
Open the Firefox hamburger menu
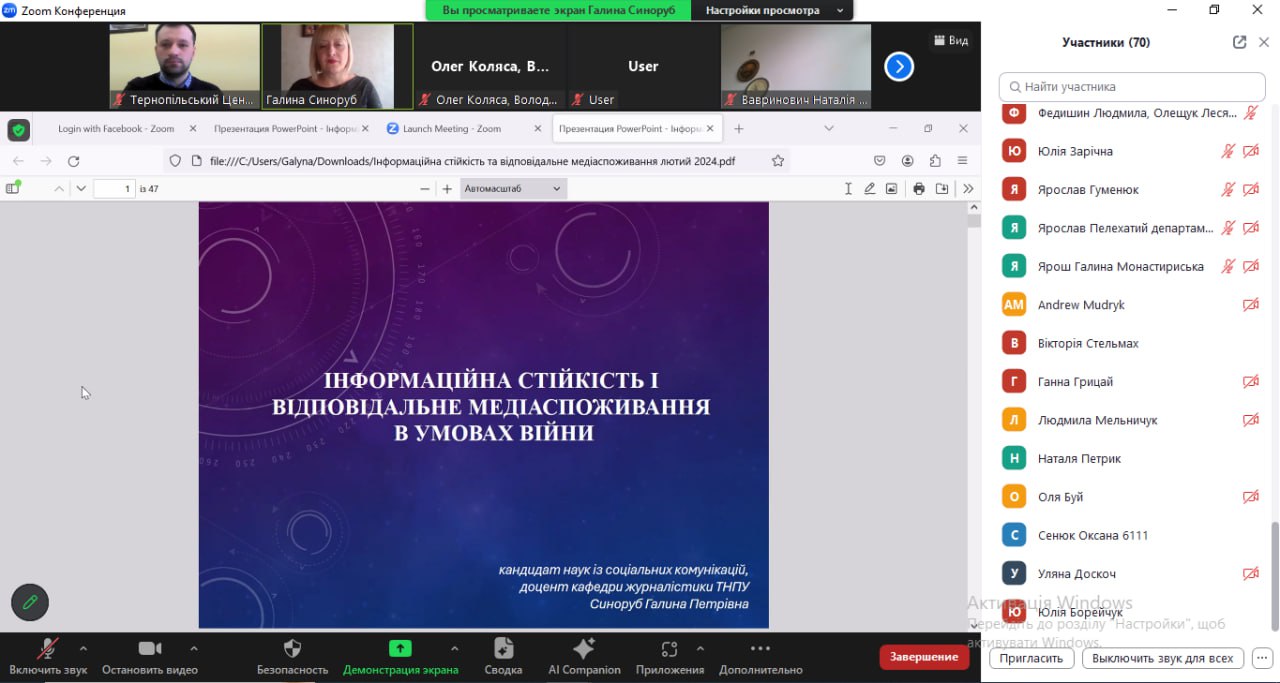962,161
